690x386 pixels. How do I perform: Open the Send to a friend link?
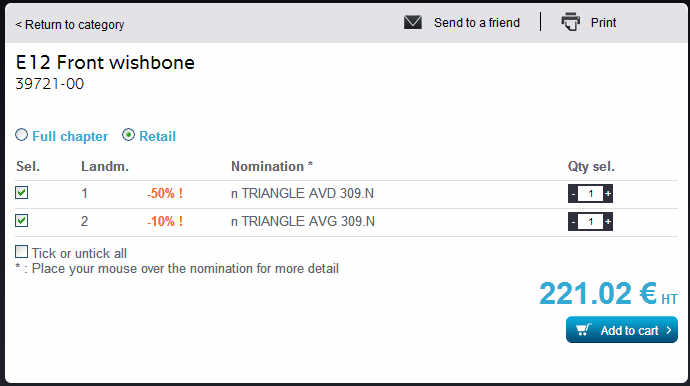click(477, 22)
